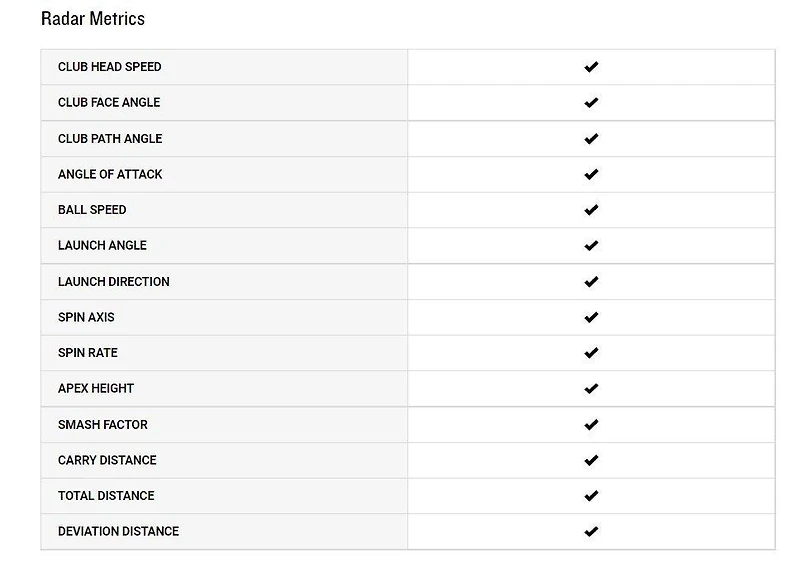The height and width of the screenshot is (572, 800).
Task: Click the Spin Rate checkmark
Action: pos(591,353)
